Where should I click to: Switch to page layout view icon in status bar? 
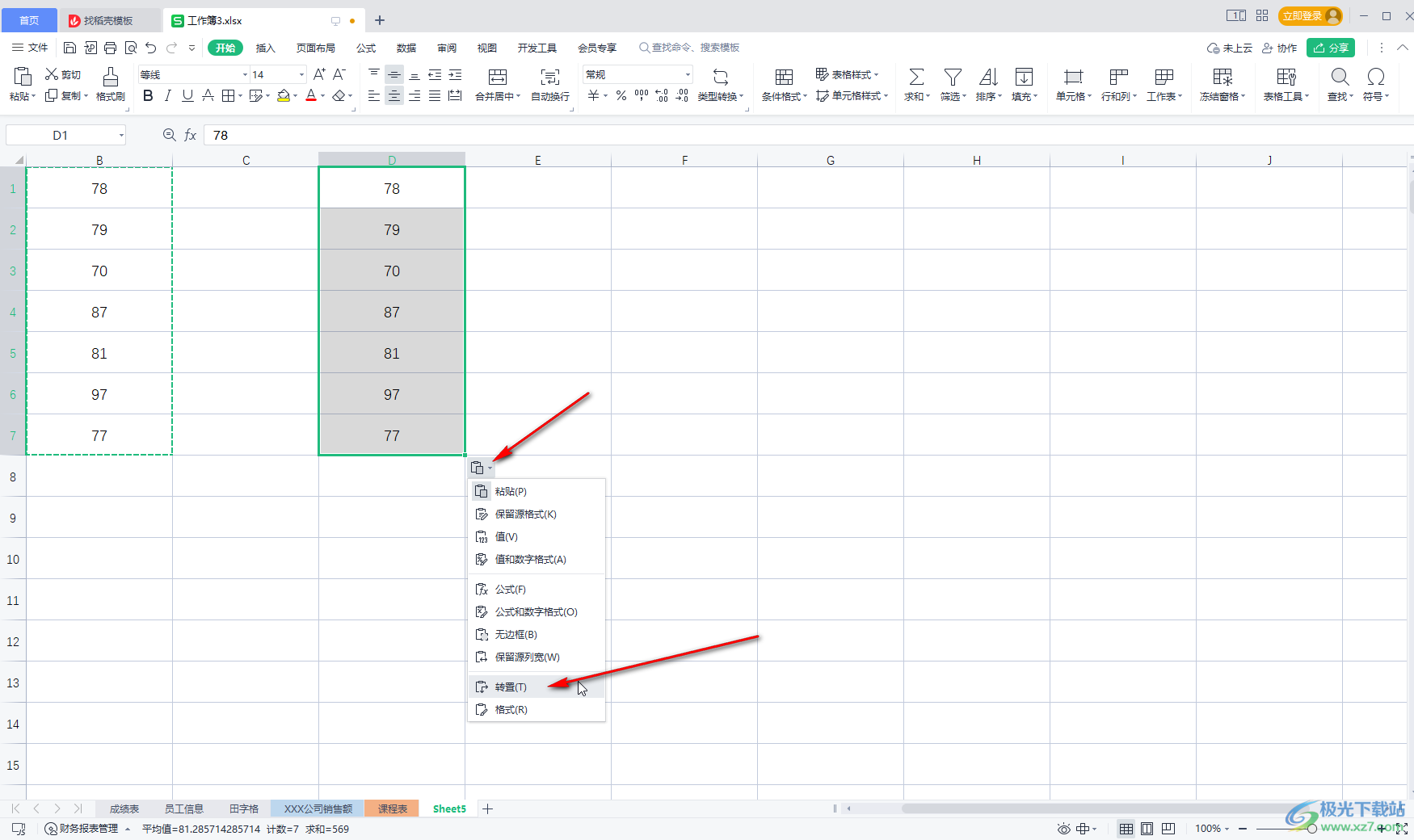(x=1147, y=829)
